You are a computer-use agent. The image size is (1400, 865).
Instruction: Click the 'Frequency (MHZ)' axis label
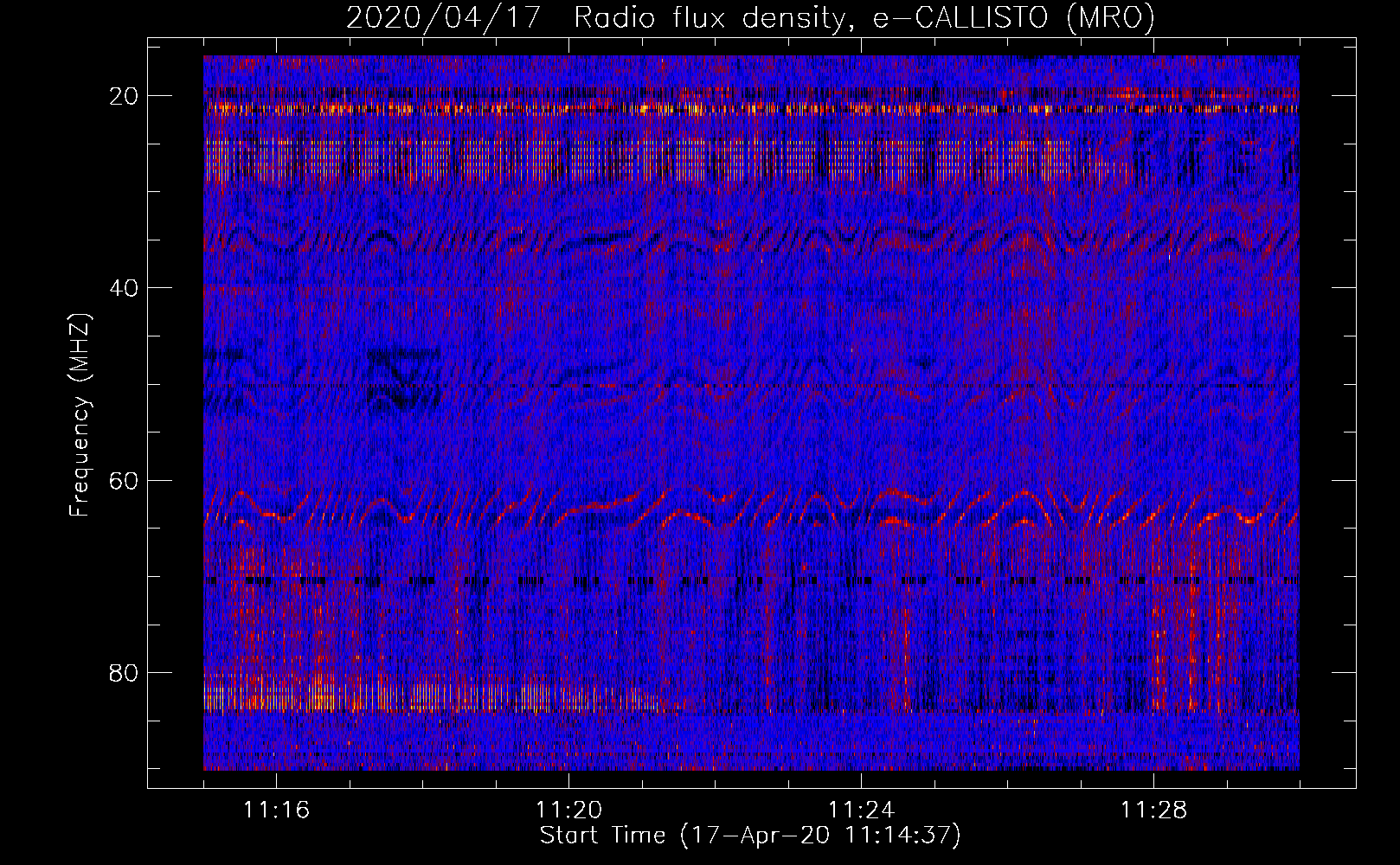pos(80,415)
